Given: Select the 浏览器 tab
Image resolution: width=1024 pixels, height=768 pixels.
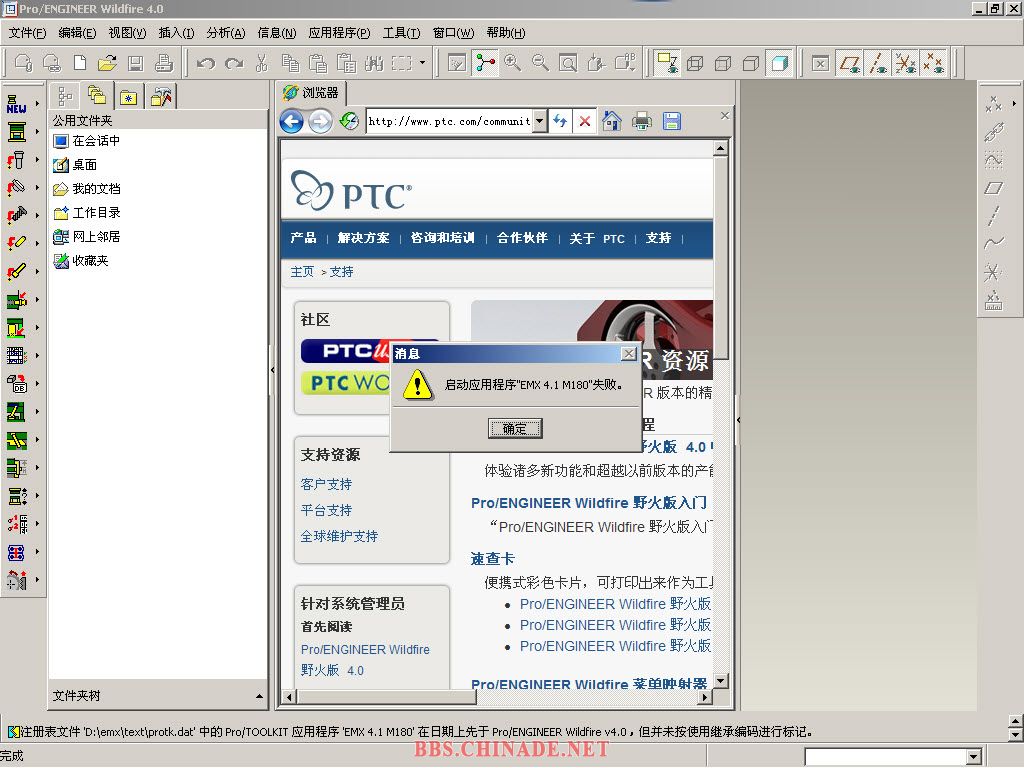Looking at the screenshot, I should [311, 93].
